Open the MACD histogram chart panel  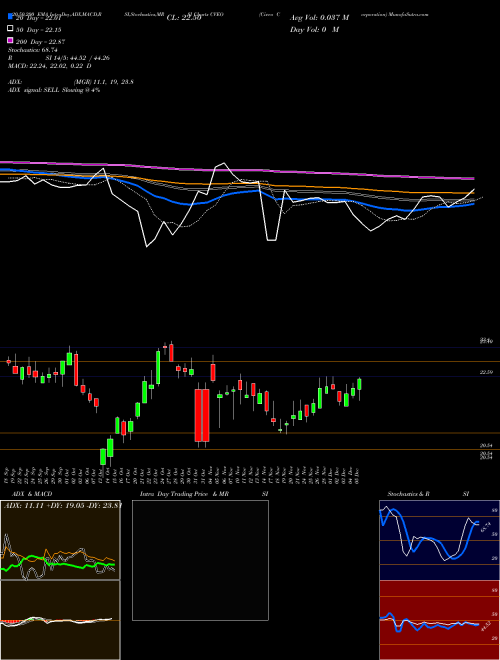pyautogui.click(x=60, y=620)
